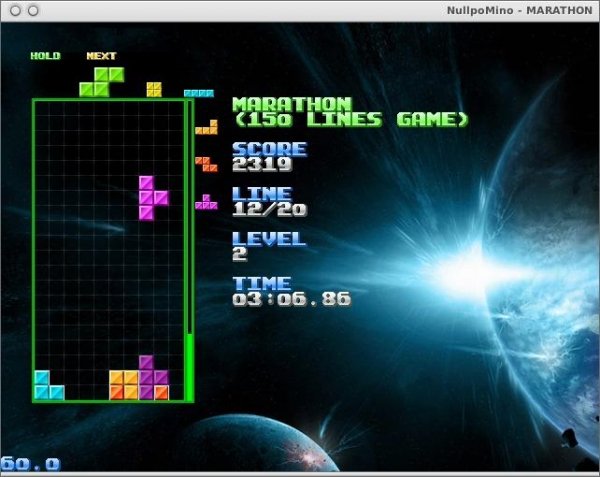Click the yellow O block stacked at the playfield bottom
The height and width of the screenshot is (477, 600).
coord(124,385)
